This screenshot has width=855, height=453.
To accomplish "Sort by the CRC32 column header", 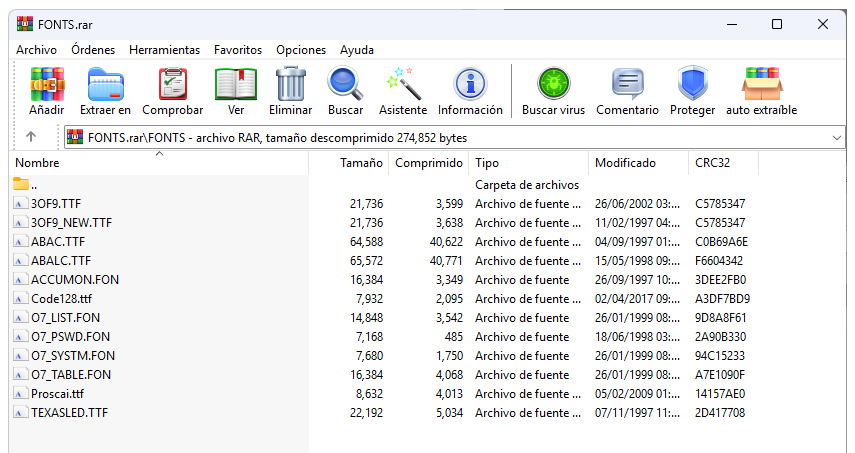I will click(x=724, y=162).
